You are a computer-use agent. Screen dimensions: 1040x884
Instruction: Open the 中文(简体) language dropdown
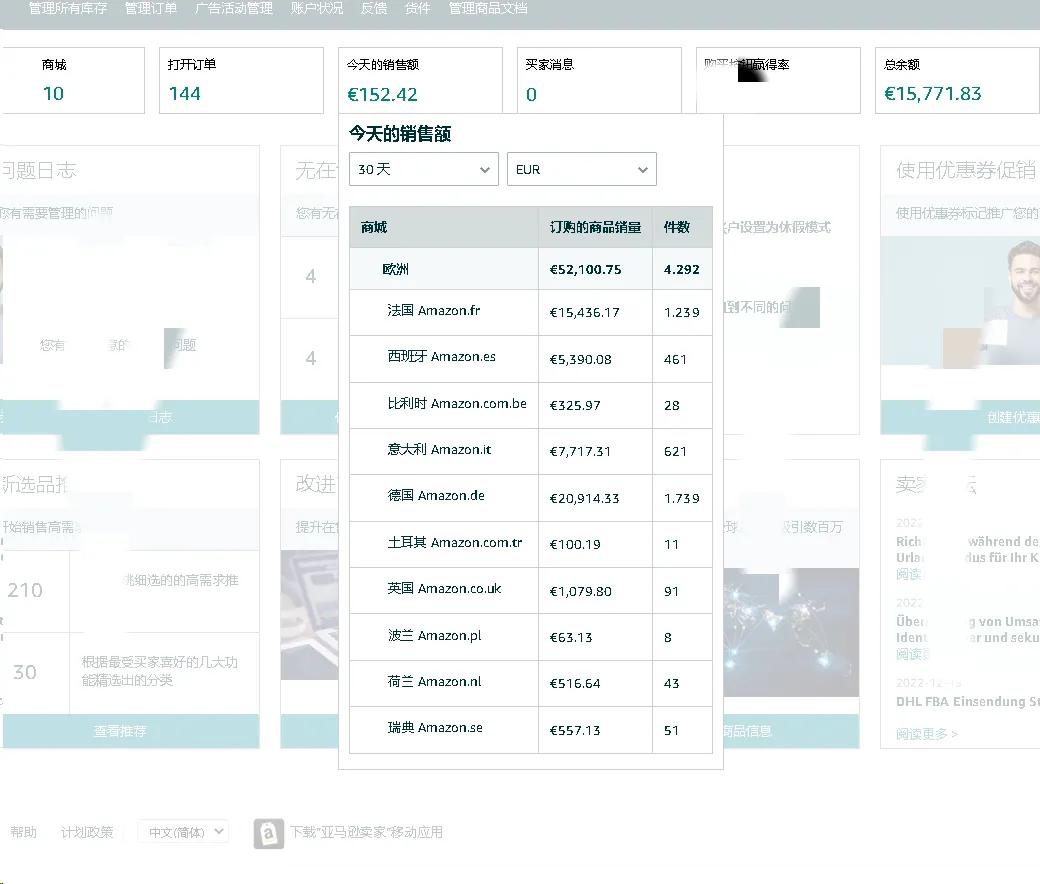click(182, 831)
